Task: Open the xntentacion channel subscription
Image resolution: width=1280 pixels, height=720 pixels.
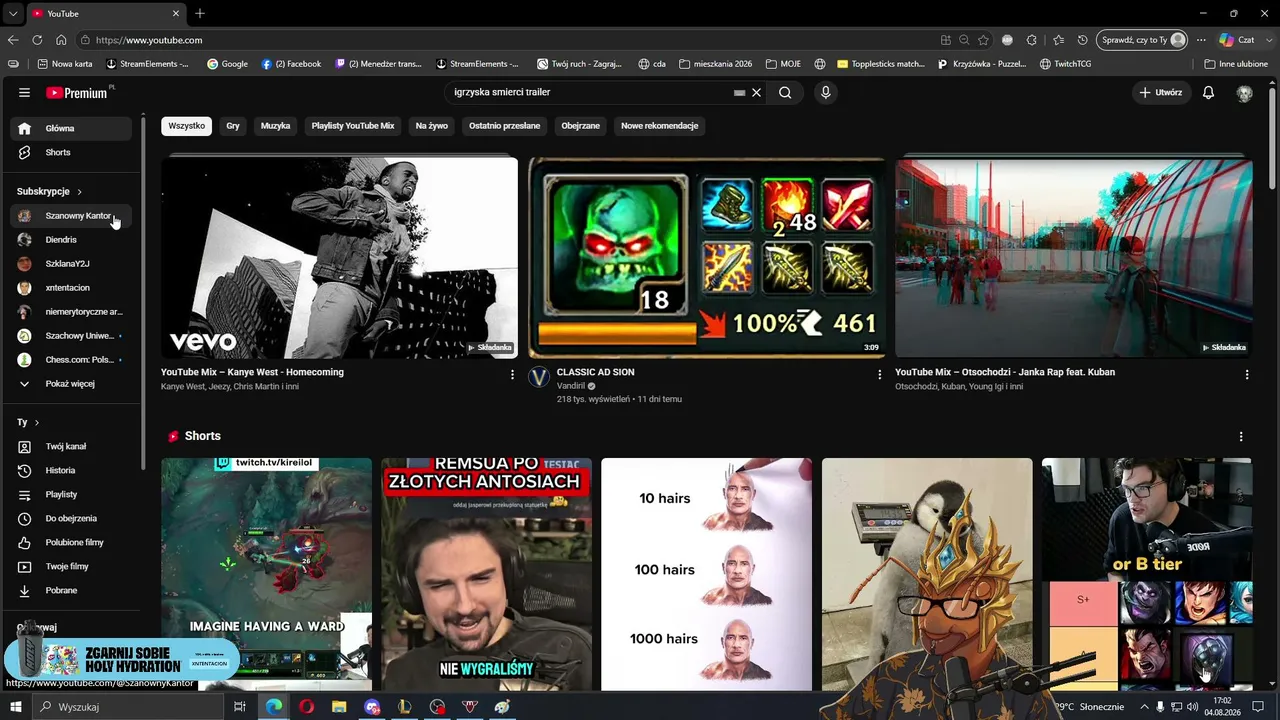Action: [71, 288]
